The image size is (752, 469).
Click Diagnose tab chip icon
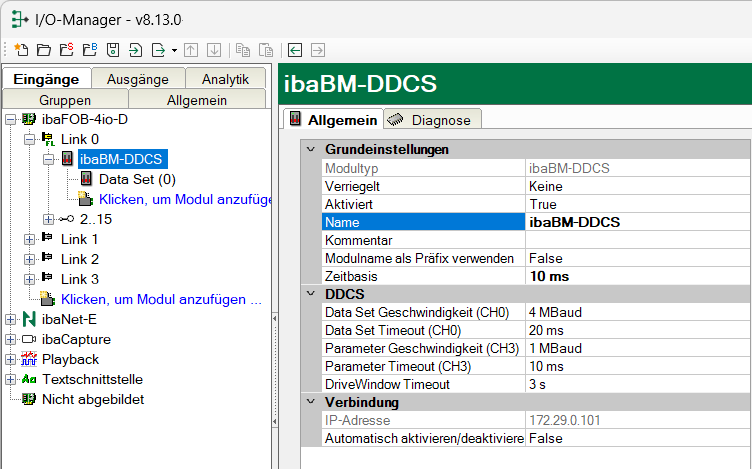click(395, 119)
